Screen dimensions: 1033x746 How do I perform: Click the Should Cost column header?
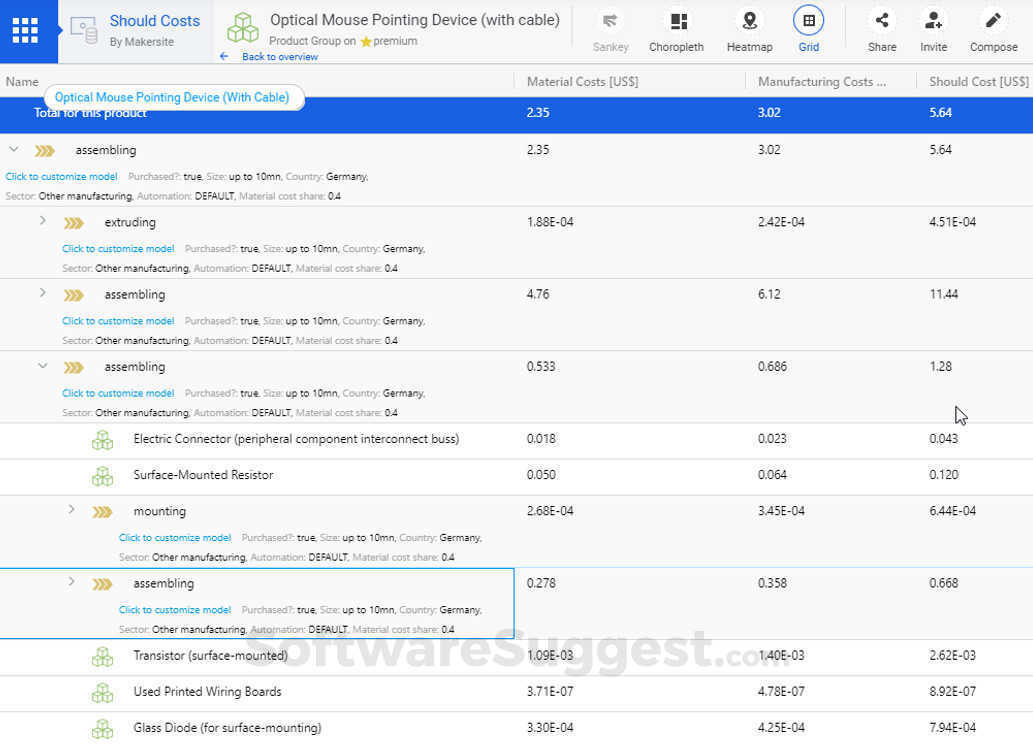978,82
